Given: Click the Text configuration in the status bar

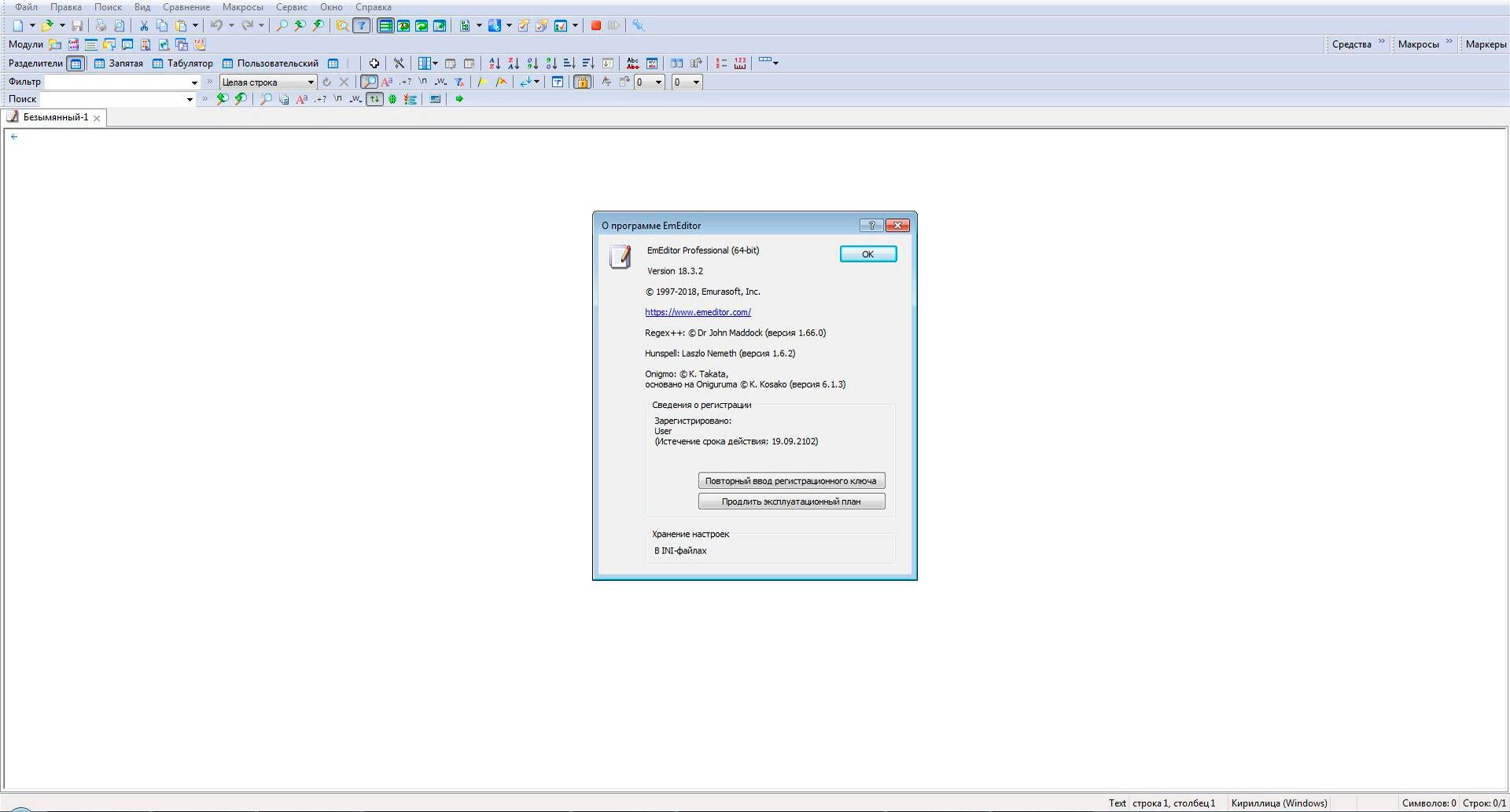Looking at the screenshot, I should coord(1118,803).
